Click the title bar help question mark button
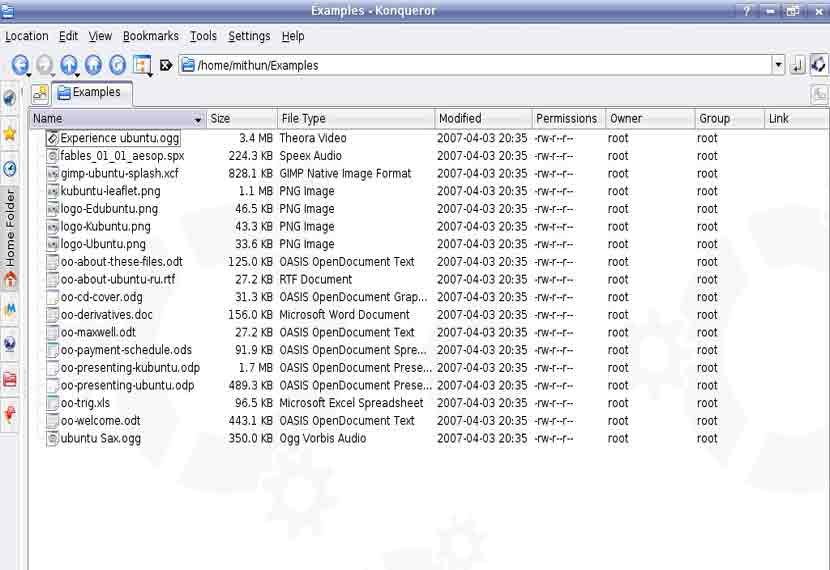The width and height of the screenshot is (830, 570). click(x=747, y=11)
